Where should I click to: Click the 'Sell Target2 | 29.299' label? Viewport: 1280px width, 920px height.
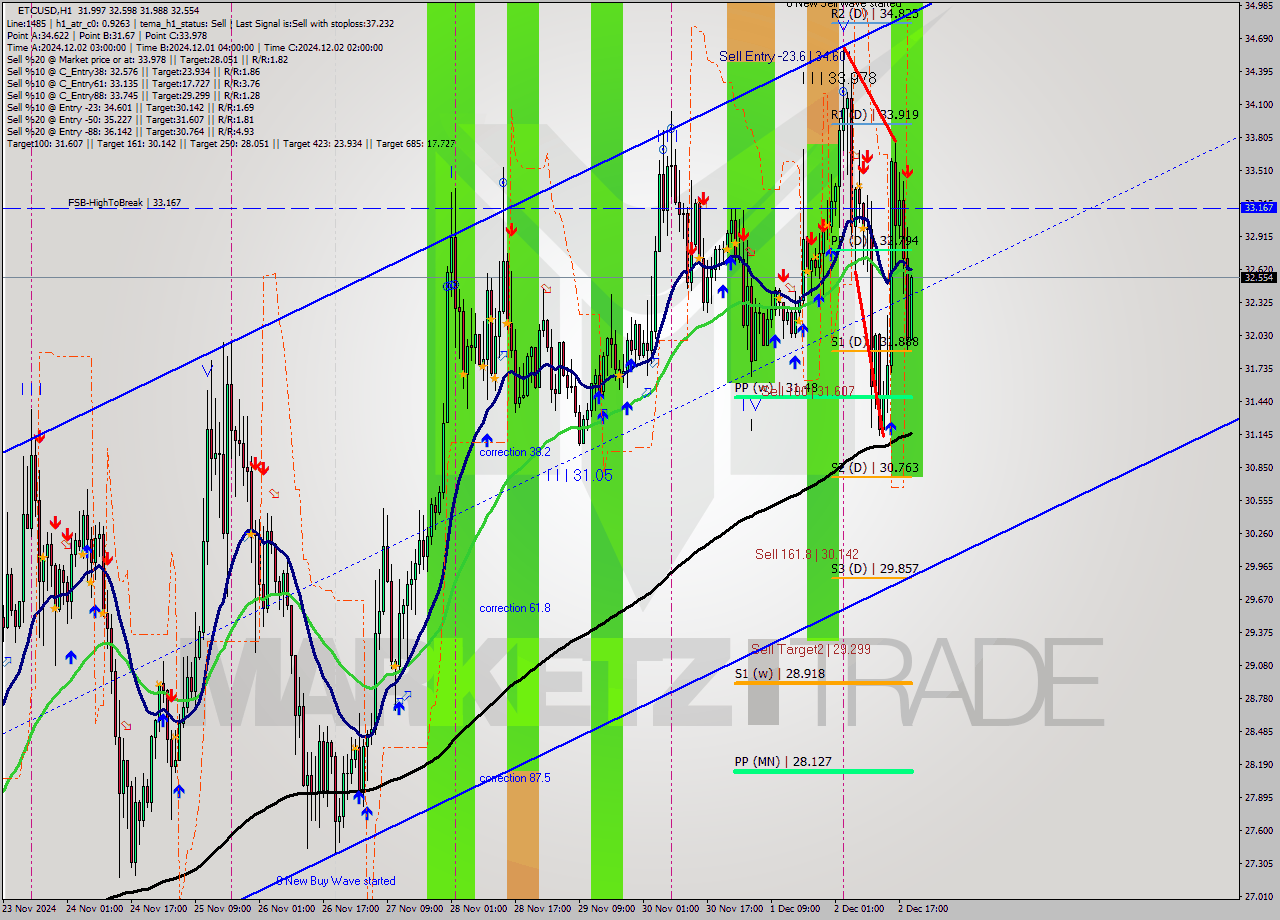point(811,649)
